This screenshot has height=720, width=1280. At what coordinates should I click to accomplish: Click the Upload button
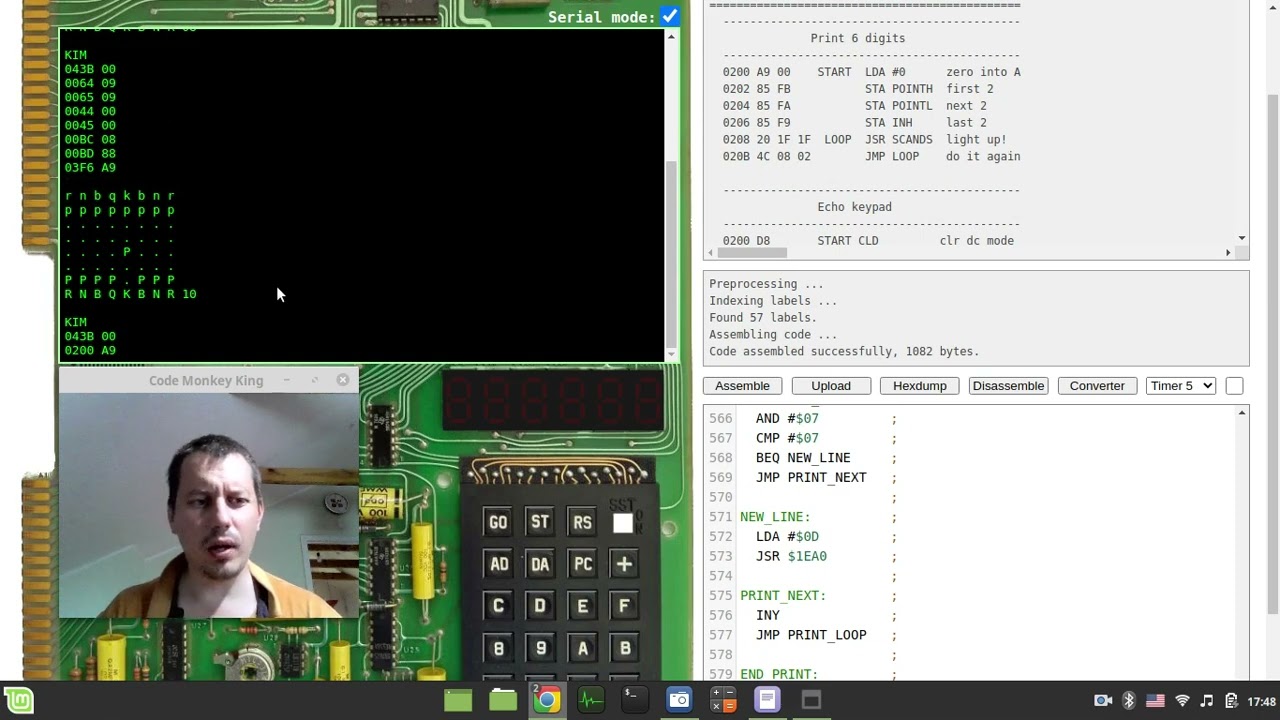[831, 386]
